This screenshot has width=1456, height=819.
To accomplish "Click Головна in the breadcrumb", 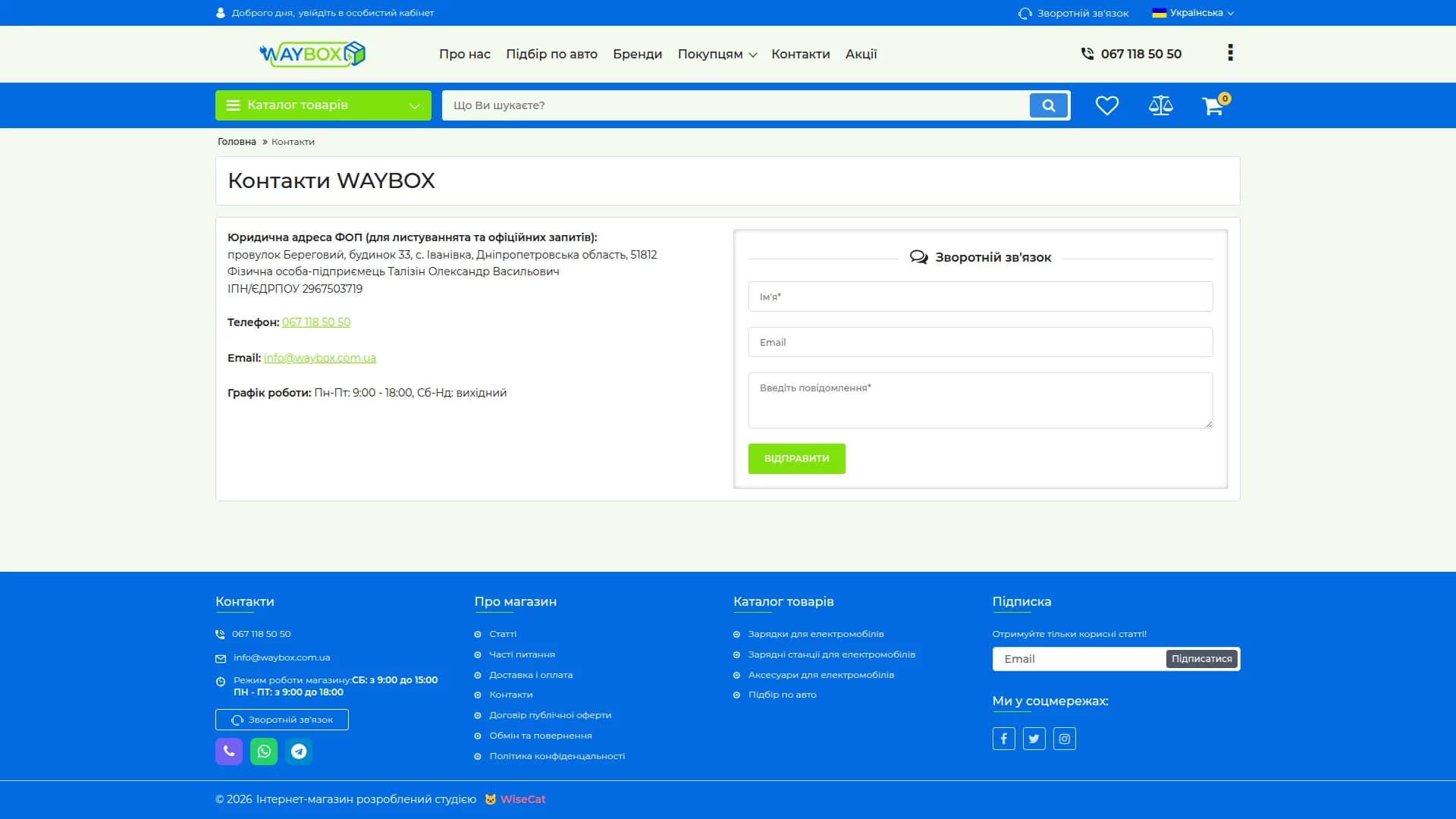I will pos(237,142).
